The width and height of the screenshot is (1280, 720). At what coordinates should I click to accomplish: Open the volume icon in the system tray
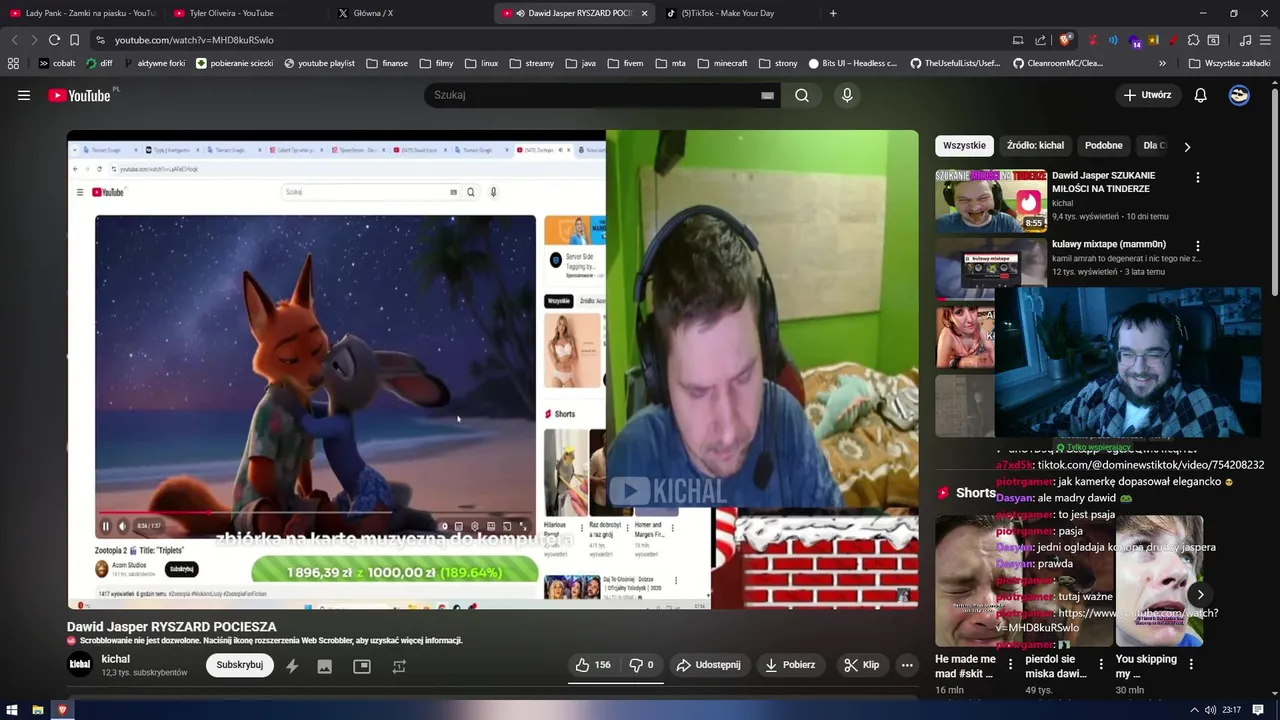1211,710
